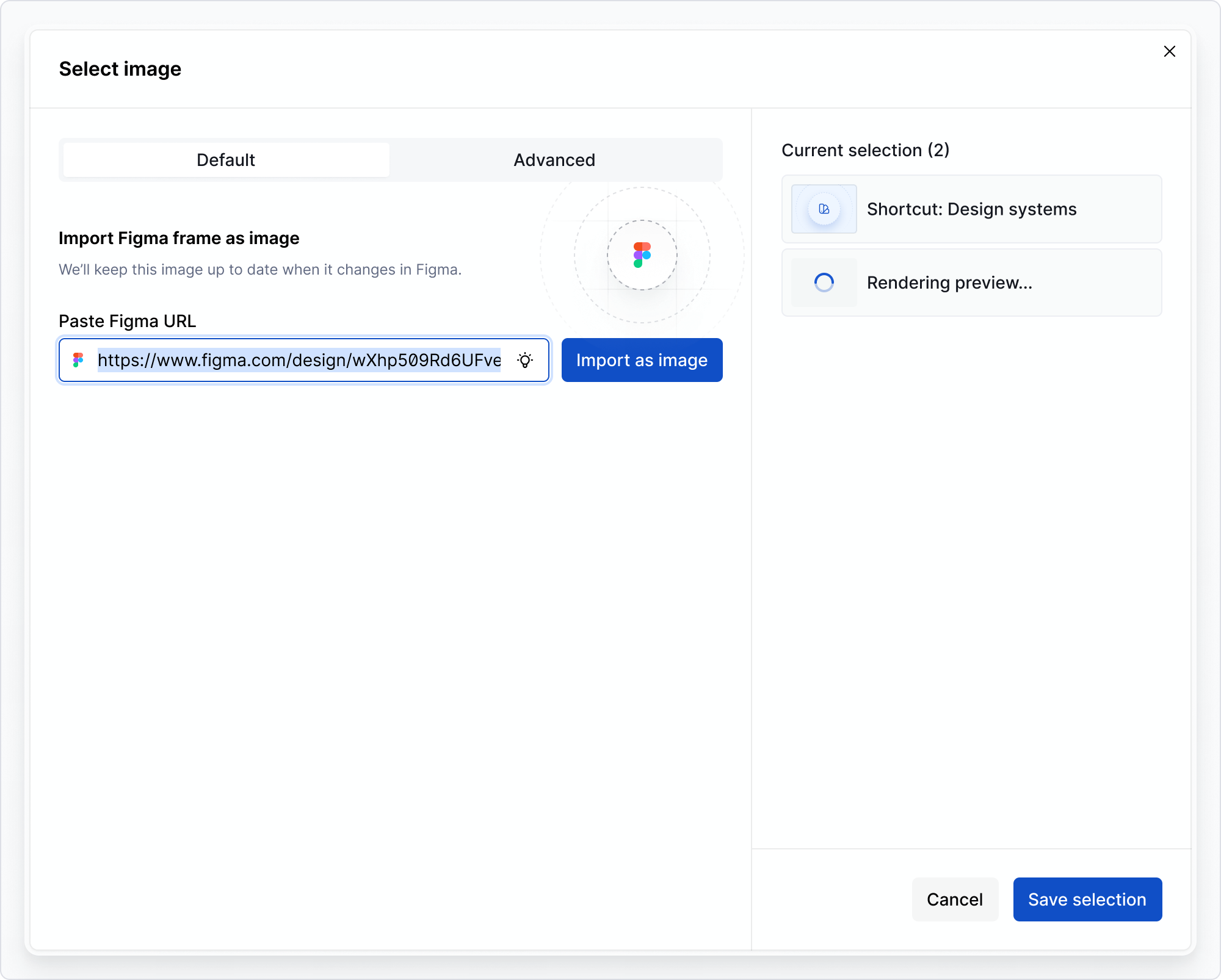Click the 'Current selection (2)' heading
This screenshot has height=980, width=1221.
tap(865, 150)
